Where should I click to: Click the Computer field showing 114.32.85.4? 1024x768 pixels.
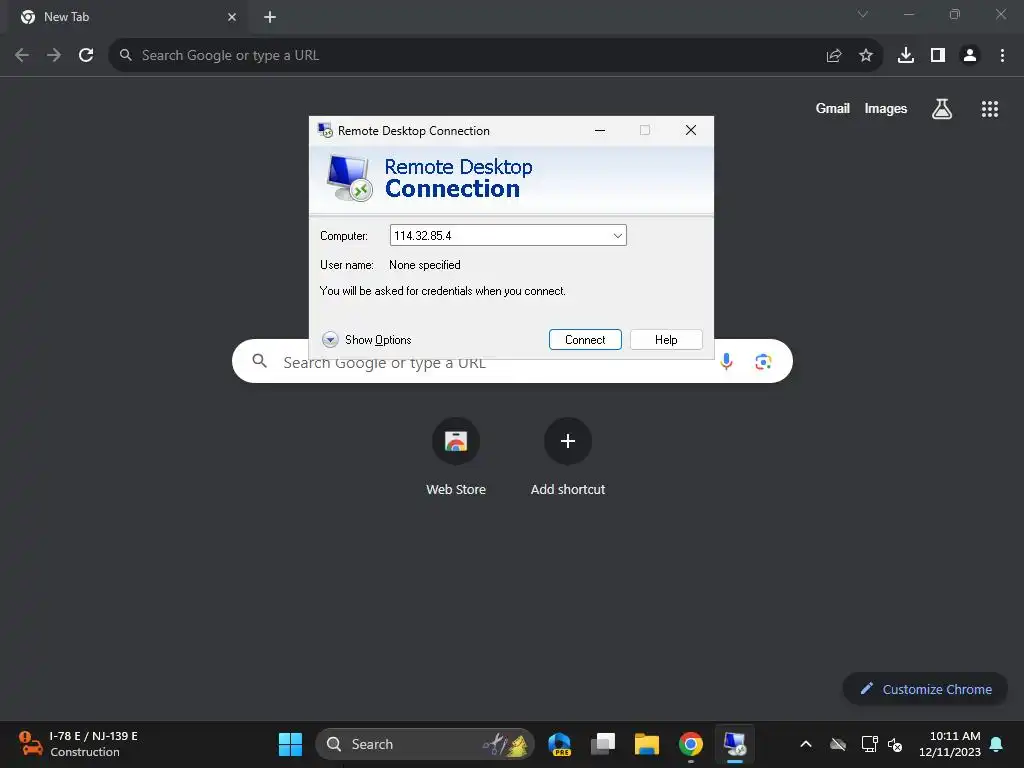point(508,236)
